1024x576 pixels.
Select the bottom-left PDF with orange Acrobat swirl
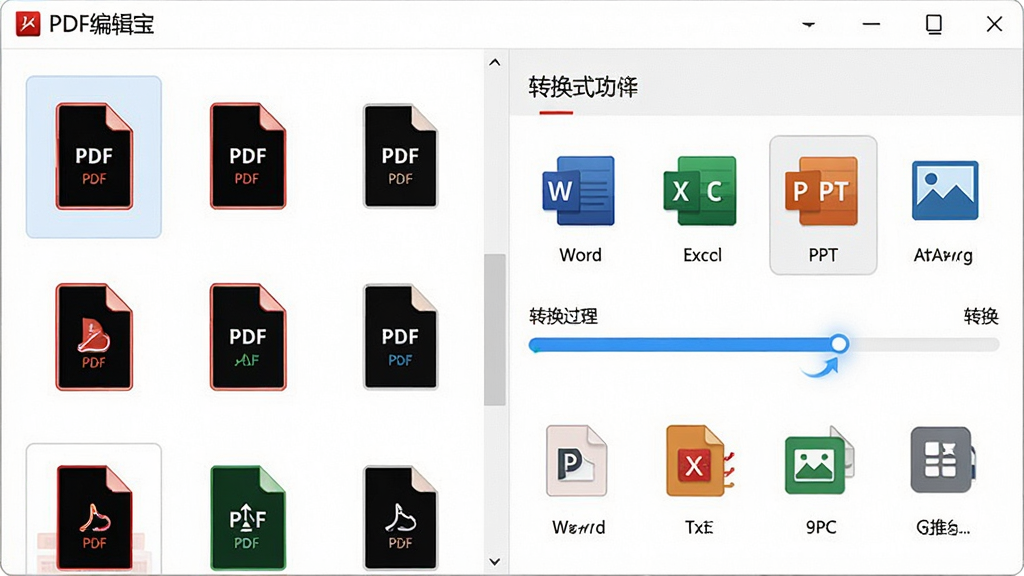pos(94,517)
